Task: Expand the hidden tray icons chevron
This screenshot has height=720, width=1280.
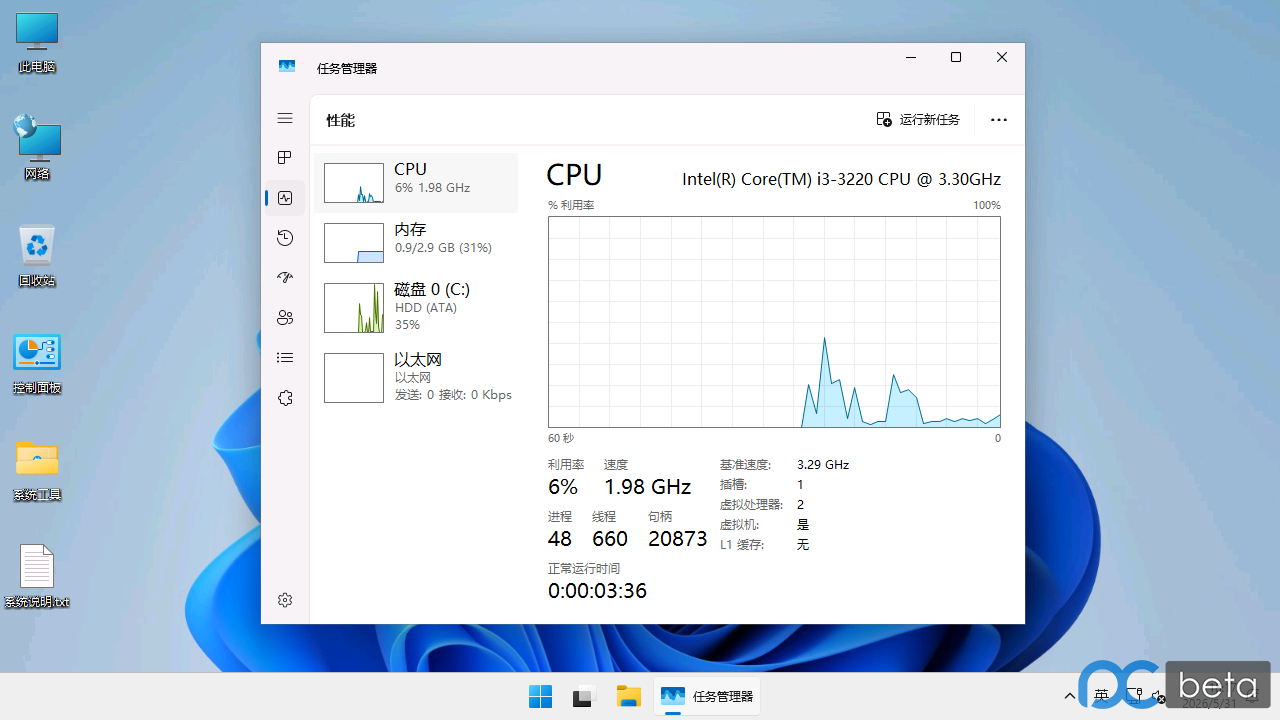Action: pyautogui.click(x=1070, y=697)
